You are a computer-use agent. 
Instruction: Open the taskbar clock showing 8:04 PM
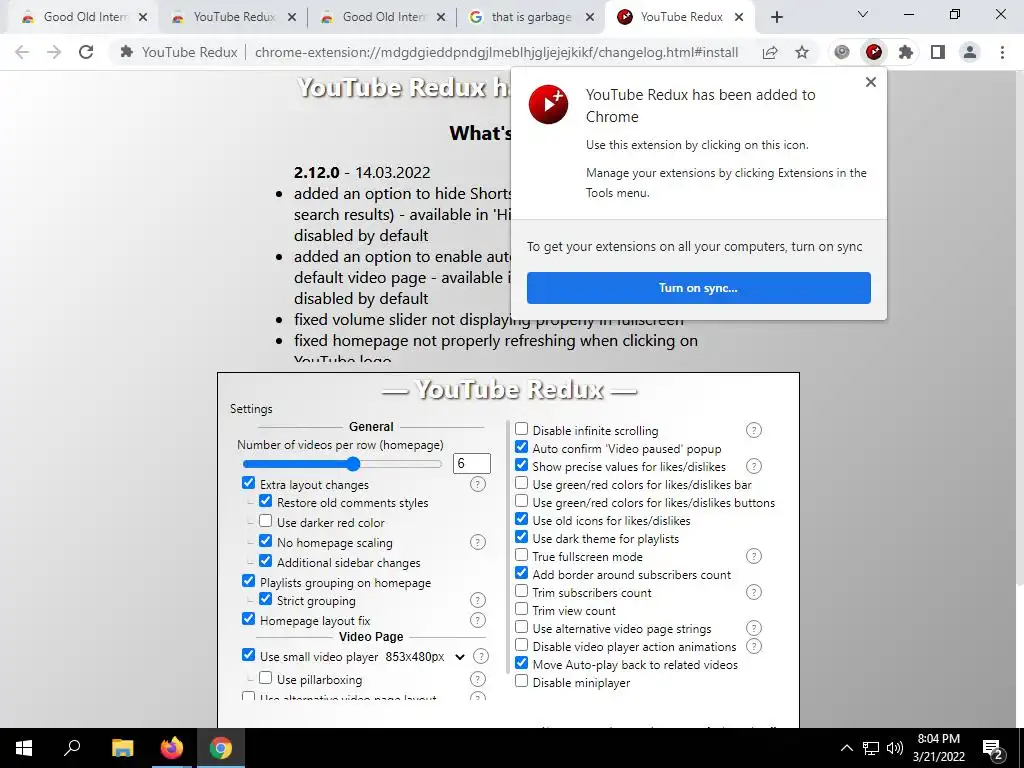pos(938,748)
